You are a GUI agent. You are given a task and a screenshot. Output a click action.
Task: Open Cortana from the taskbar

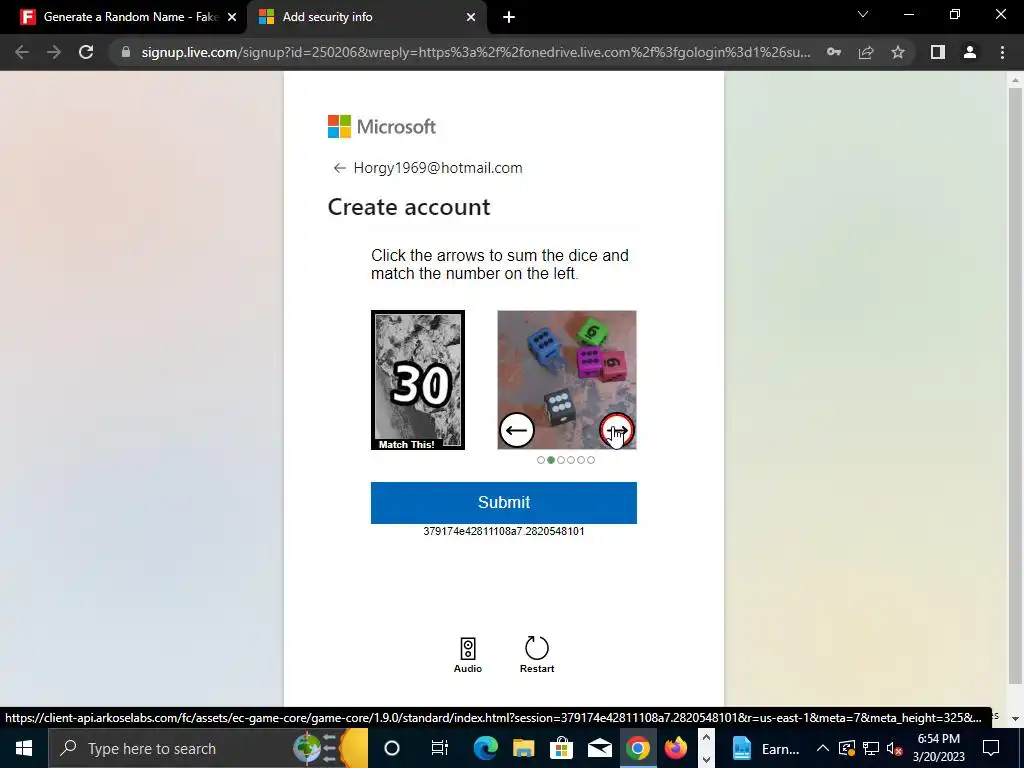tap(392, 748)
